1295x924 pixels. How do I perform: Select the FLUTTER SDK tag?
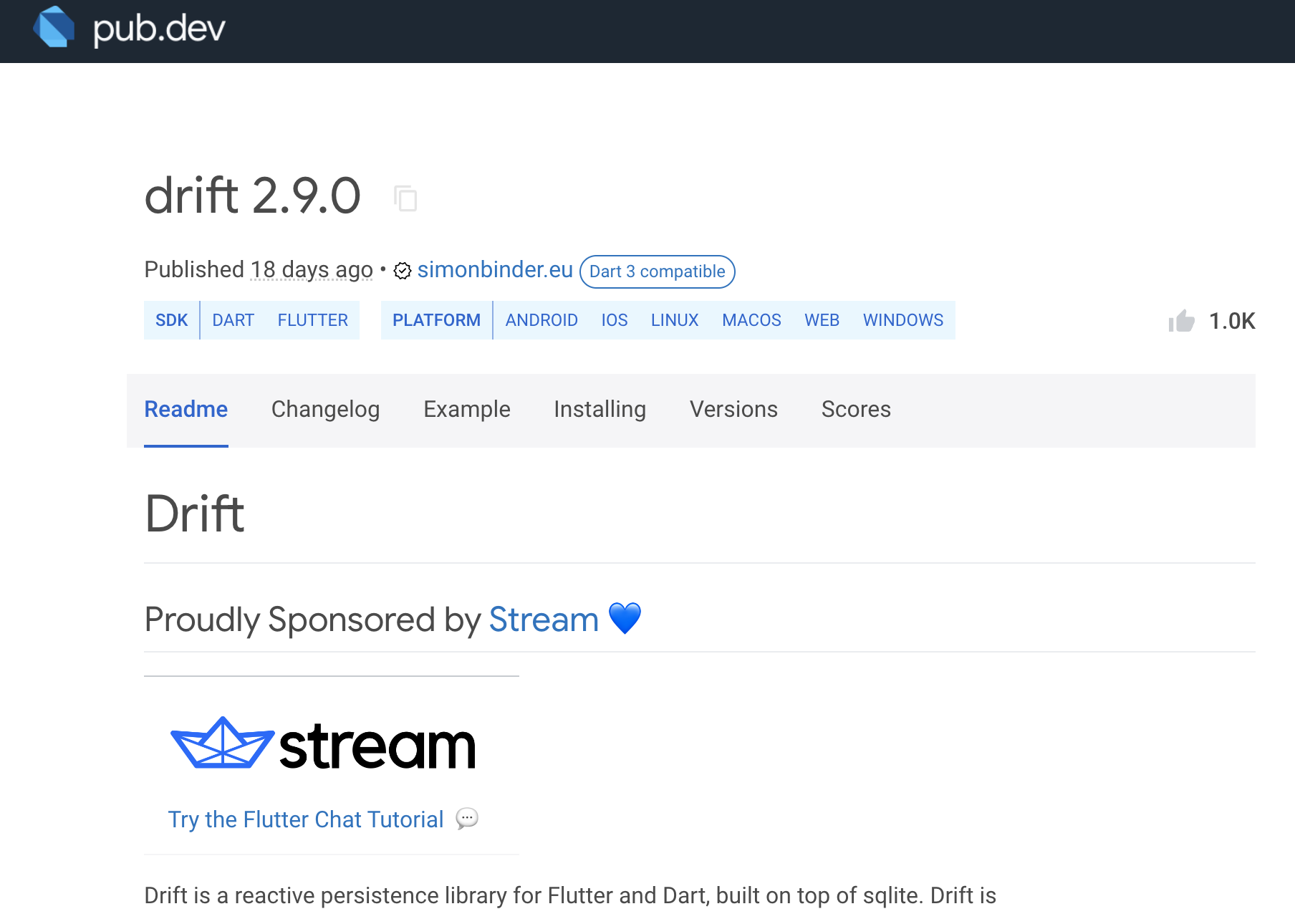[313, 320]
